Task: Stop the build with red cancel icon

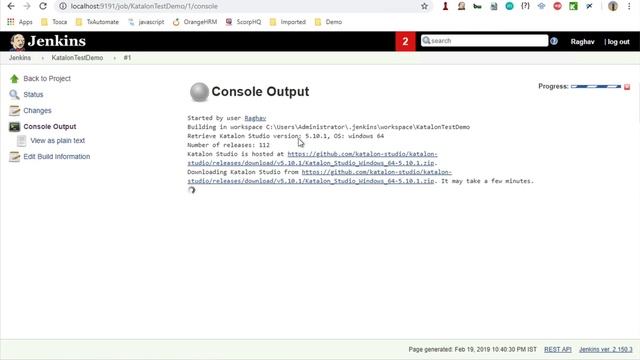Action: pyautogui.click(x=627, y=87)
